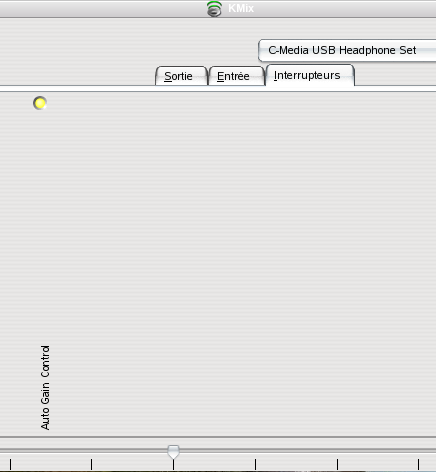Click the KMix speaker icon in title bar
The image size is (436, 472).
coord(214,9)
